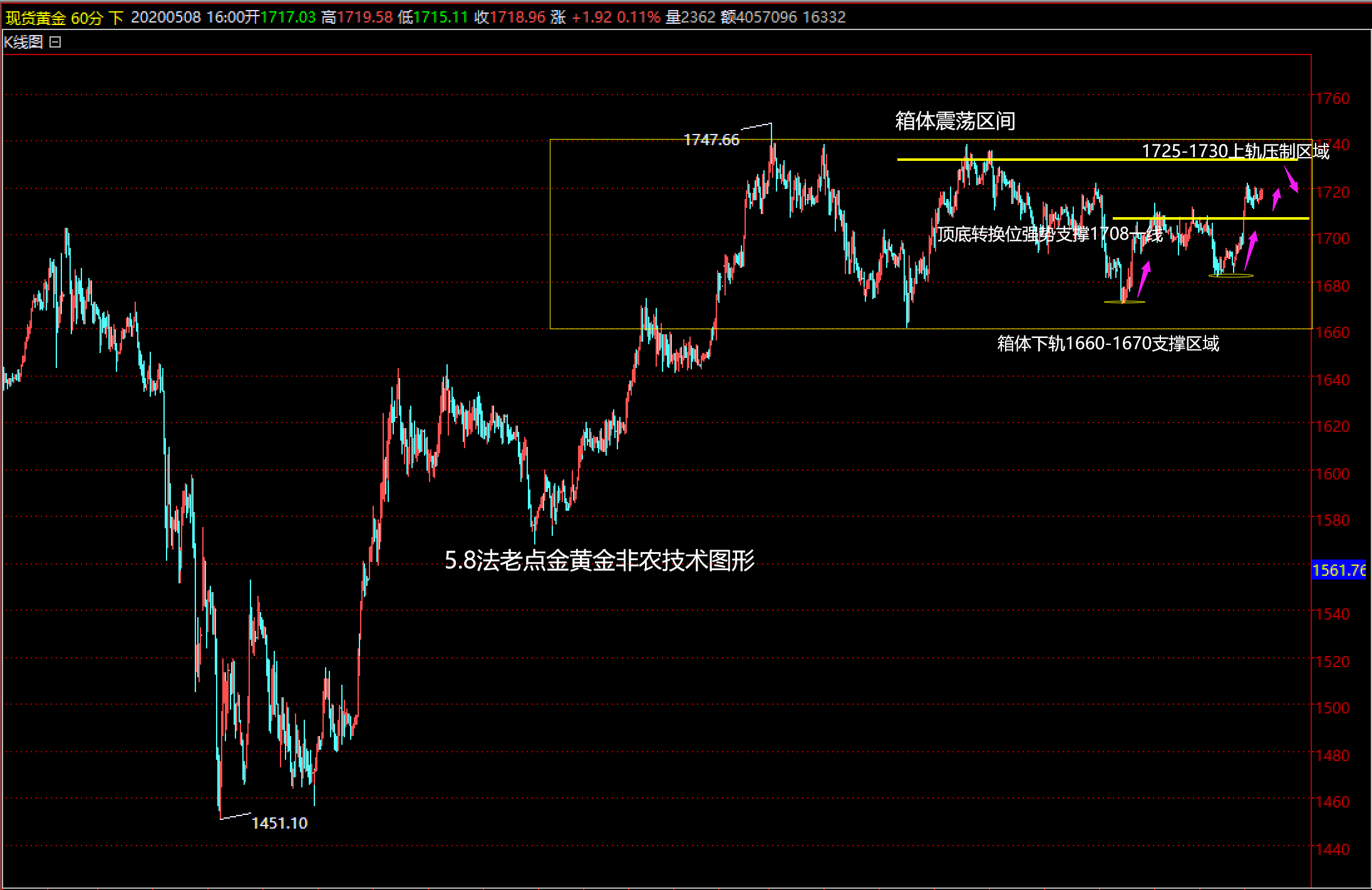Collapse the K线图 panel box
The image size is (1372, 890).
click(55, 42)
